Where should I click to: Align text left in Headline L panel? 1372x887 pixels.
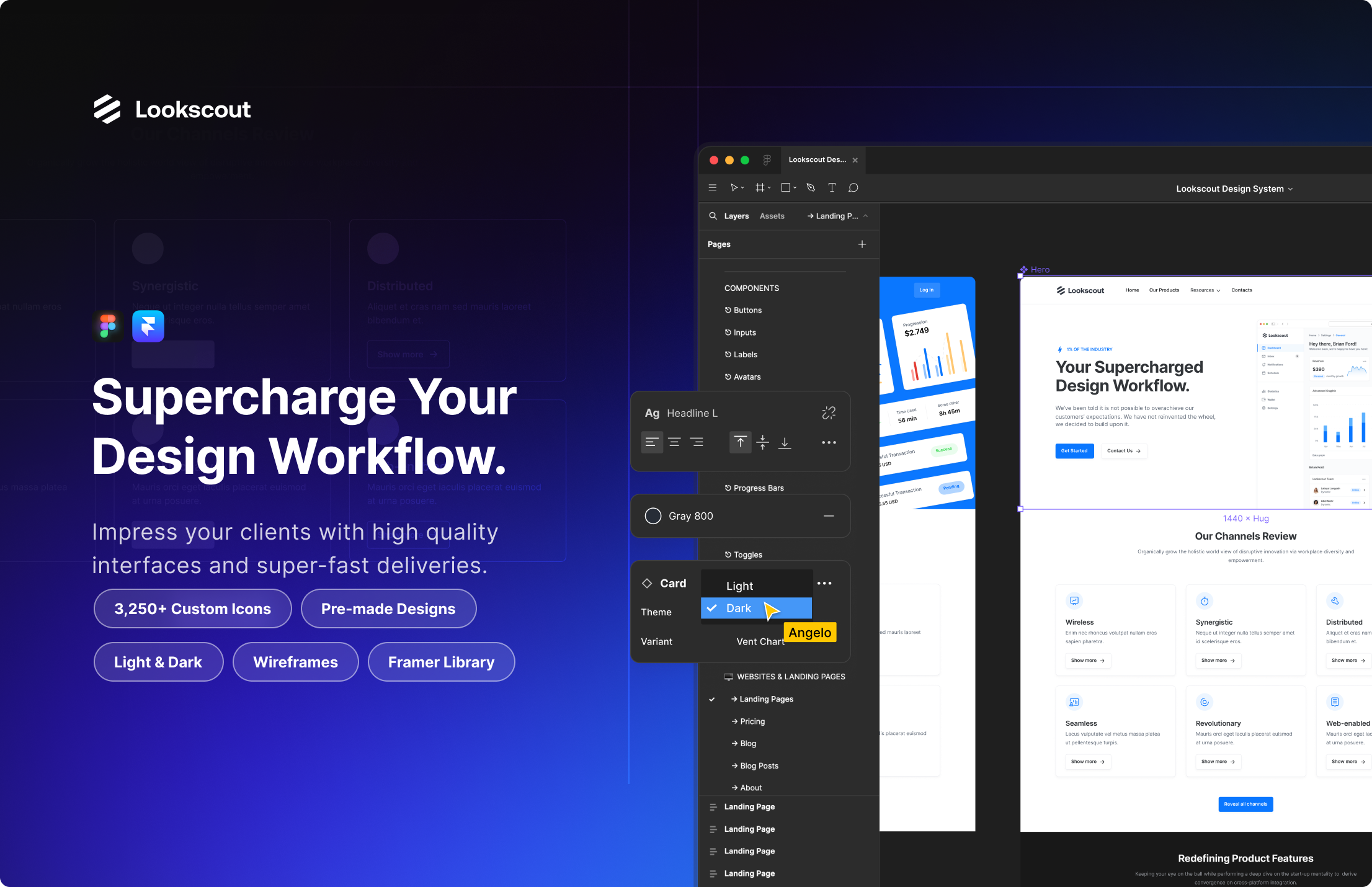[652, 442]
